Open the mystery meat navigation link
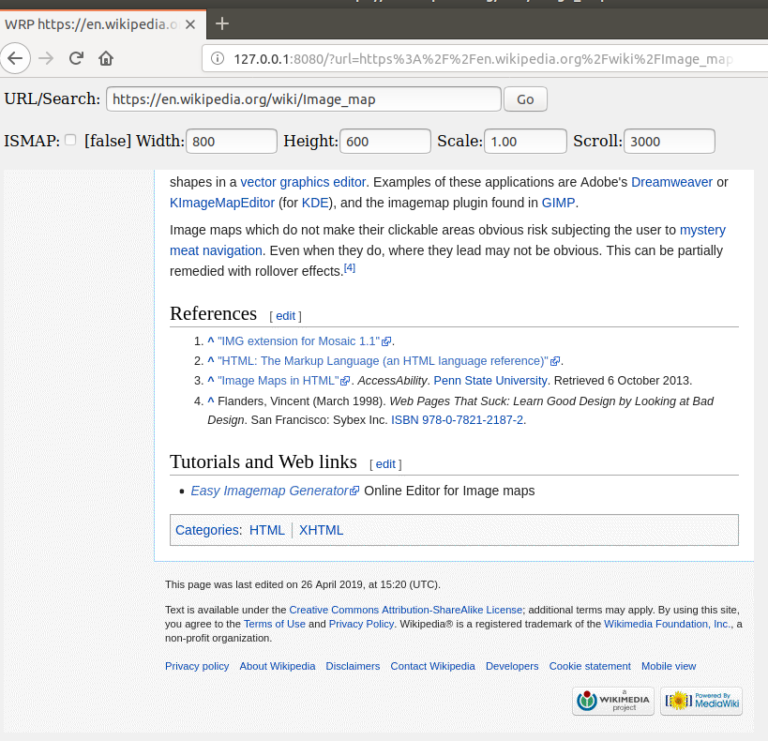 click(702, 230)
